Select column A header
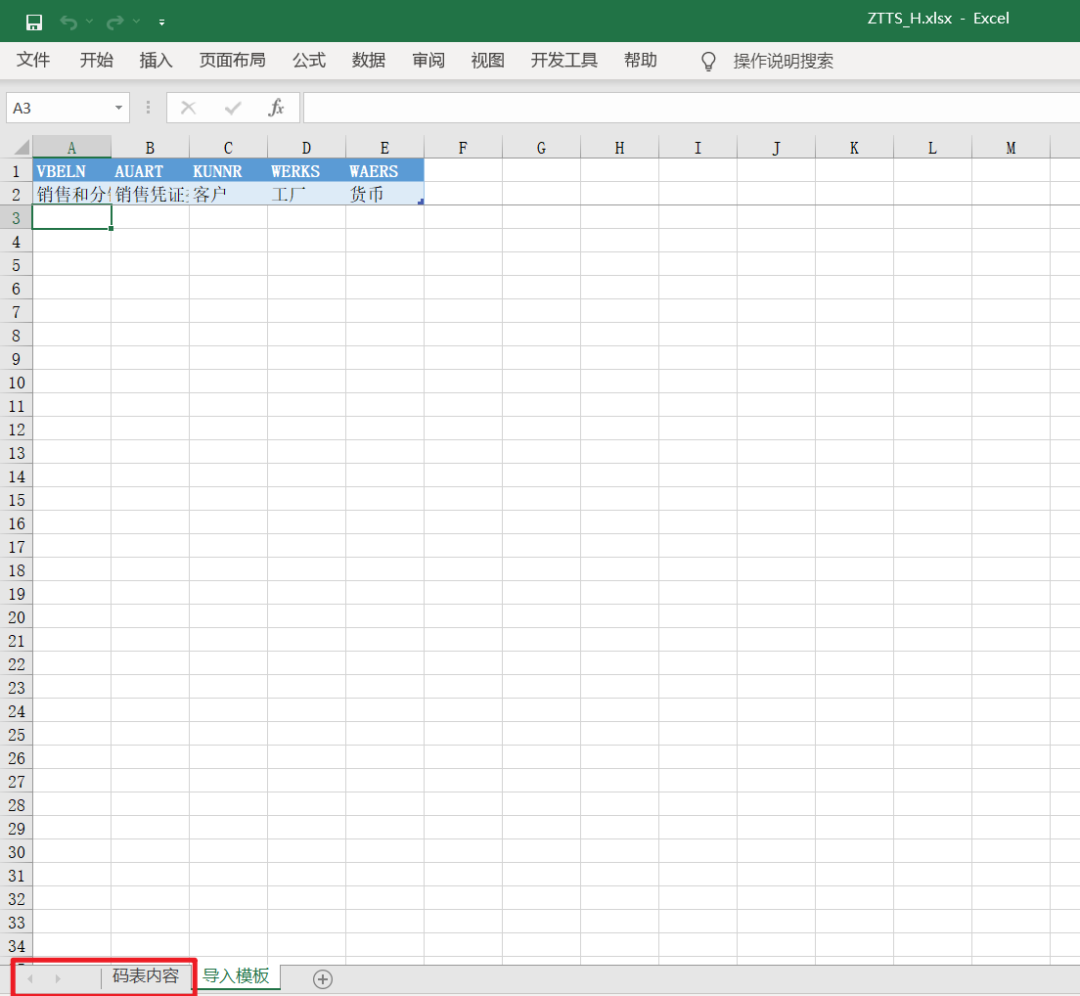The image size is (1080, 996). [x=72, y=147]
